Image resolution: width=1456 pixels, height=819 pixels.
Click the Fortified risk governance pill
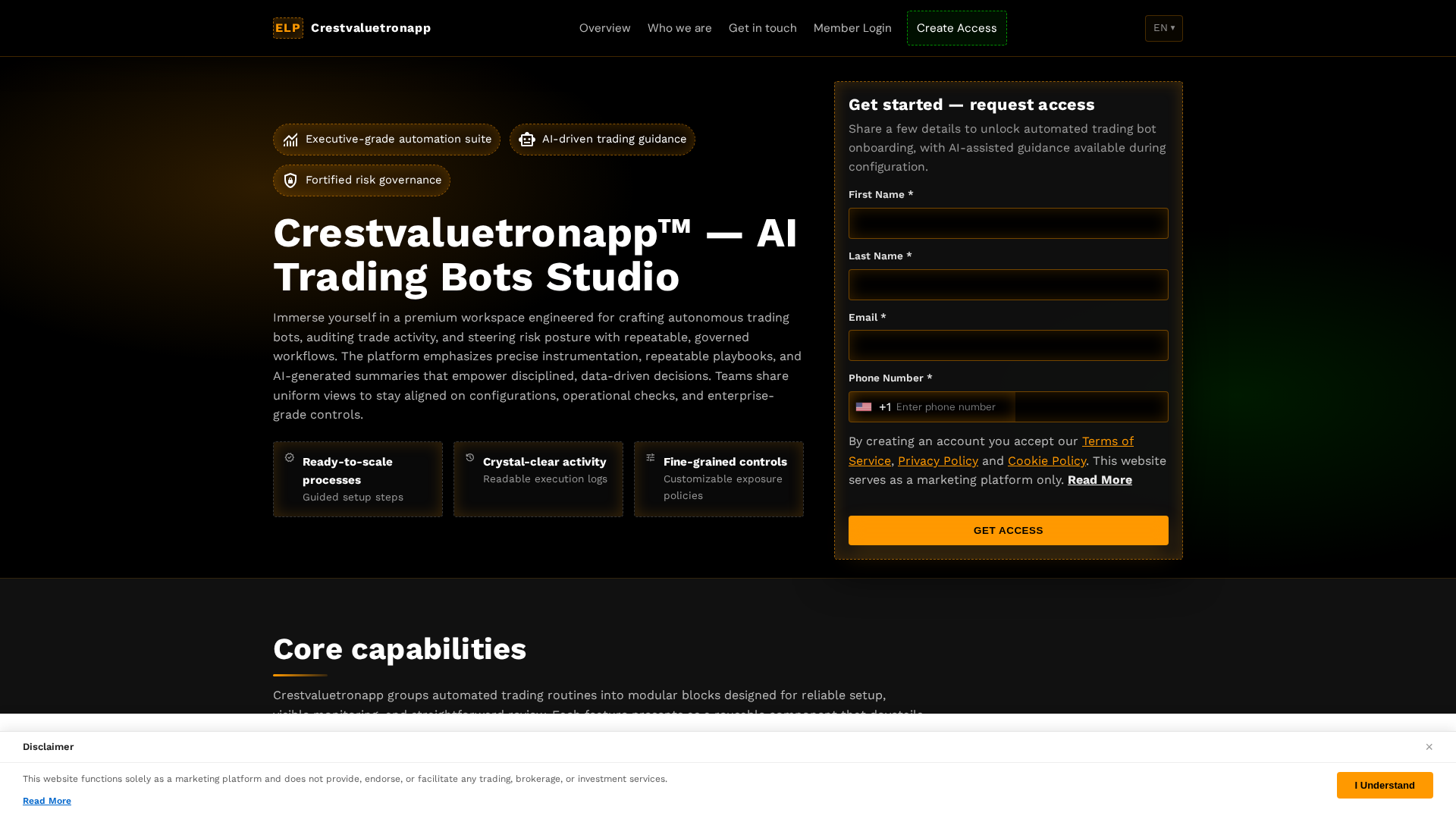(x=362, y=180)
